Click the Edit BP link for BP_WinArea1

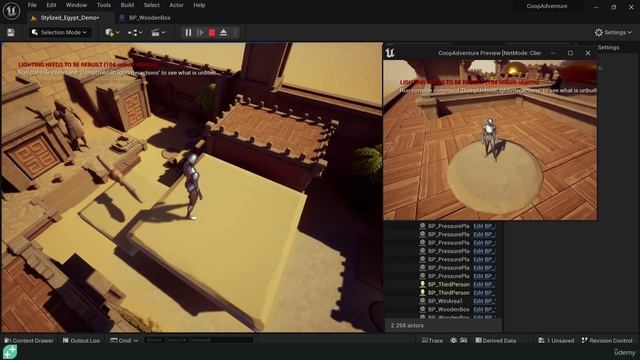(x=484, y=301)
